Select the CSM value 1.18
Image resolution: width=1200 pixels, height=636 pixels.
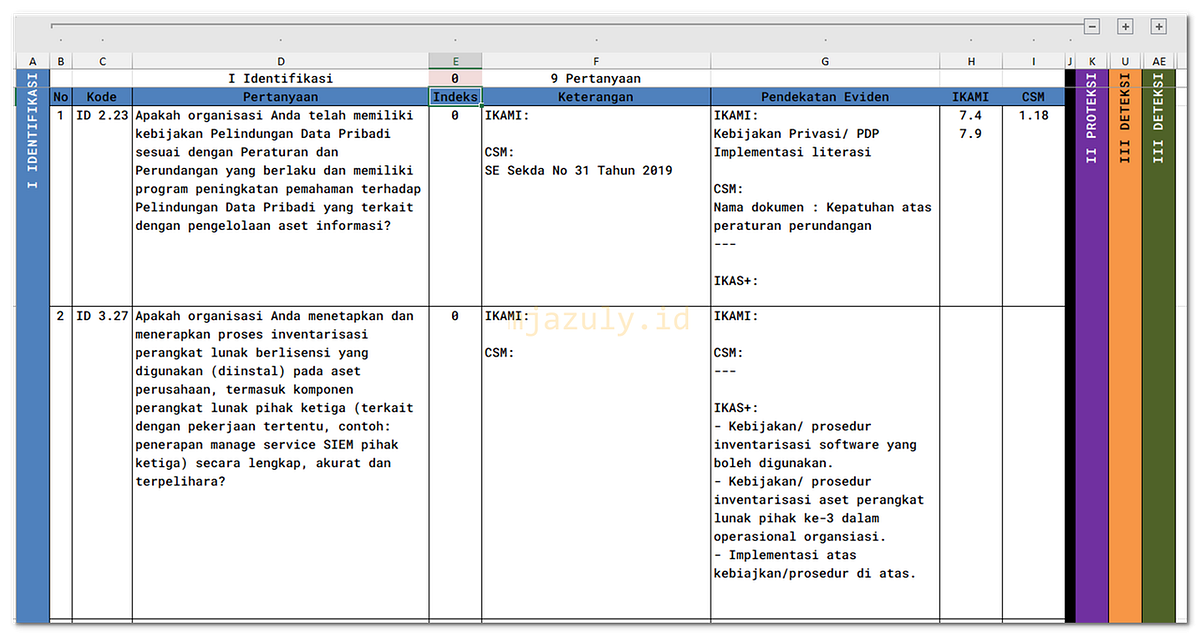pyautogui.click(x=1034, y=206)
